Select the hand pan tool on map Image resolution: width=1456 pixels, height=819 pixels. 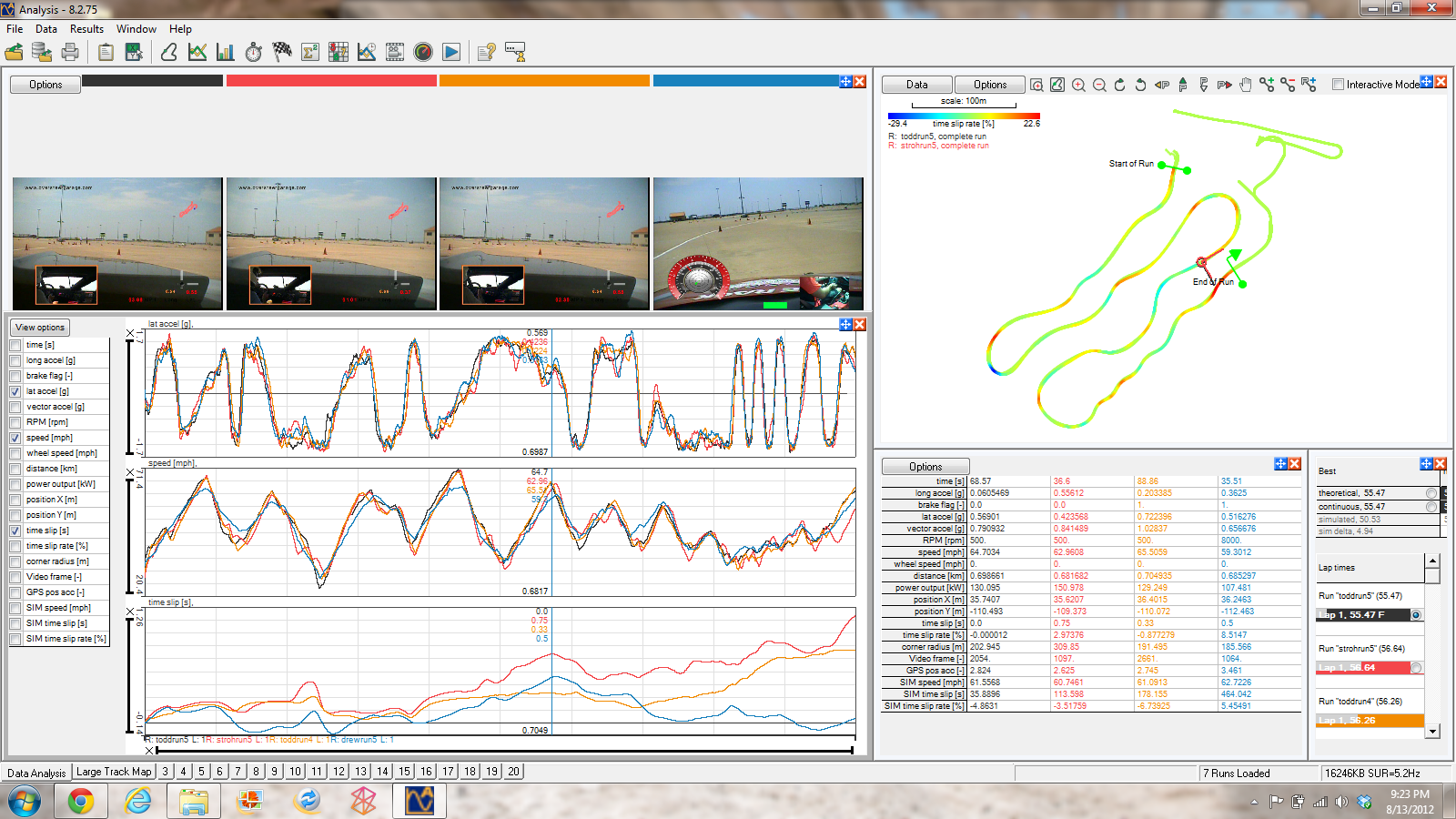tap(1245, 85)
